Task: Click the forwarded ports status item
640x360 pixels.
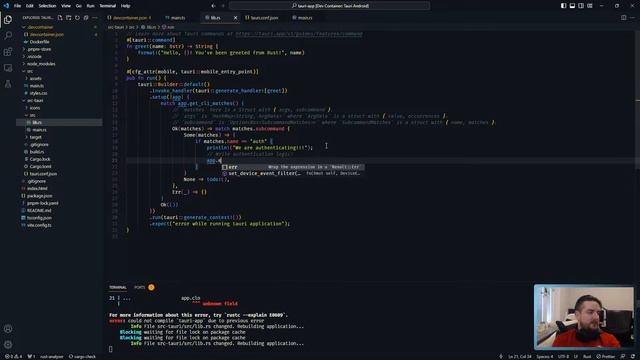Action: 31,356
